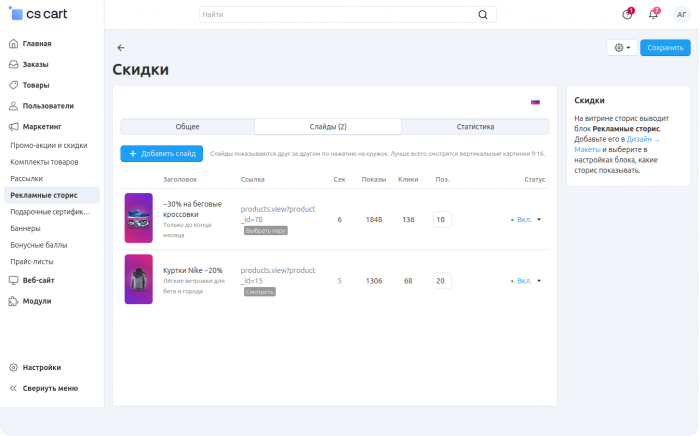The image size is (700, 436).
Task: Click the Добавить слайд button
Action: pos(162,154)
